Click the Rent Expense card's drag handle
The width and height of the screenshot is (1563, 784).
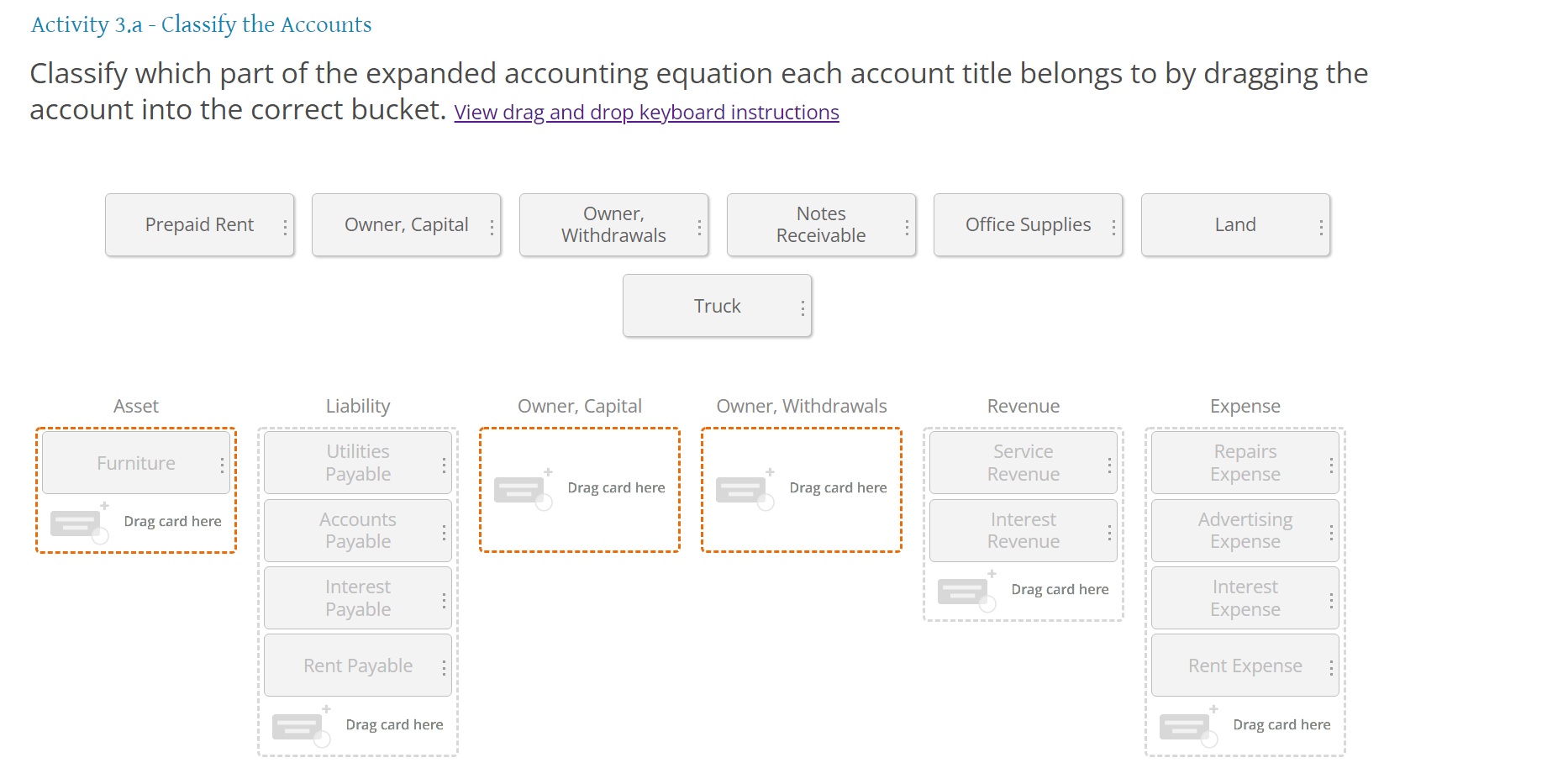pos(1331,667)
